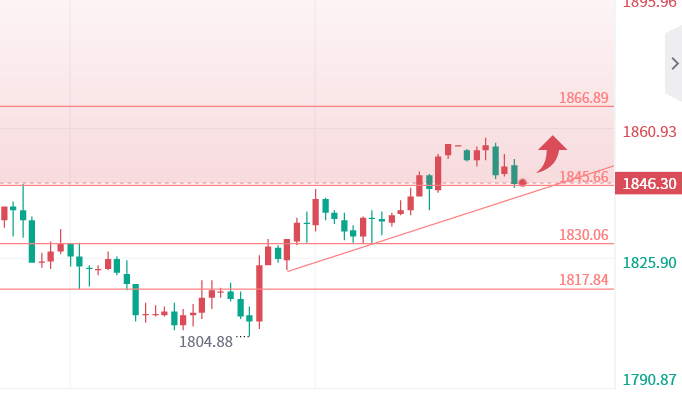Select the rising diagonal trendline
The image size is (682, 394).
[450, 219]
